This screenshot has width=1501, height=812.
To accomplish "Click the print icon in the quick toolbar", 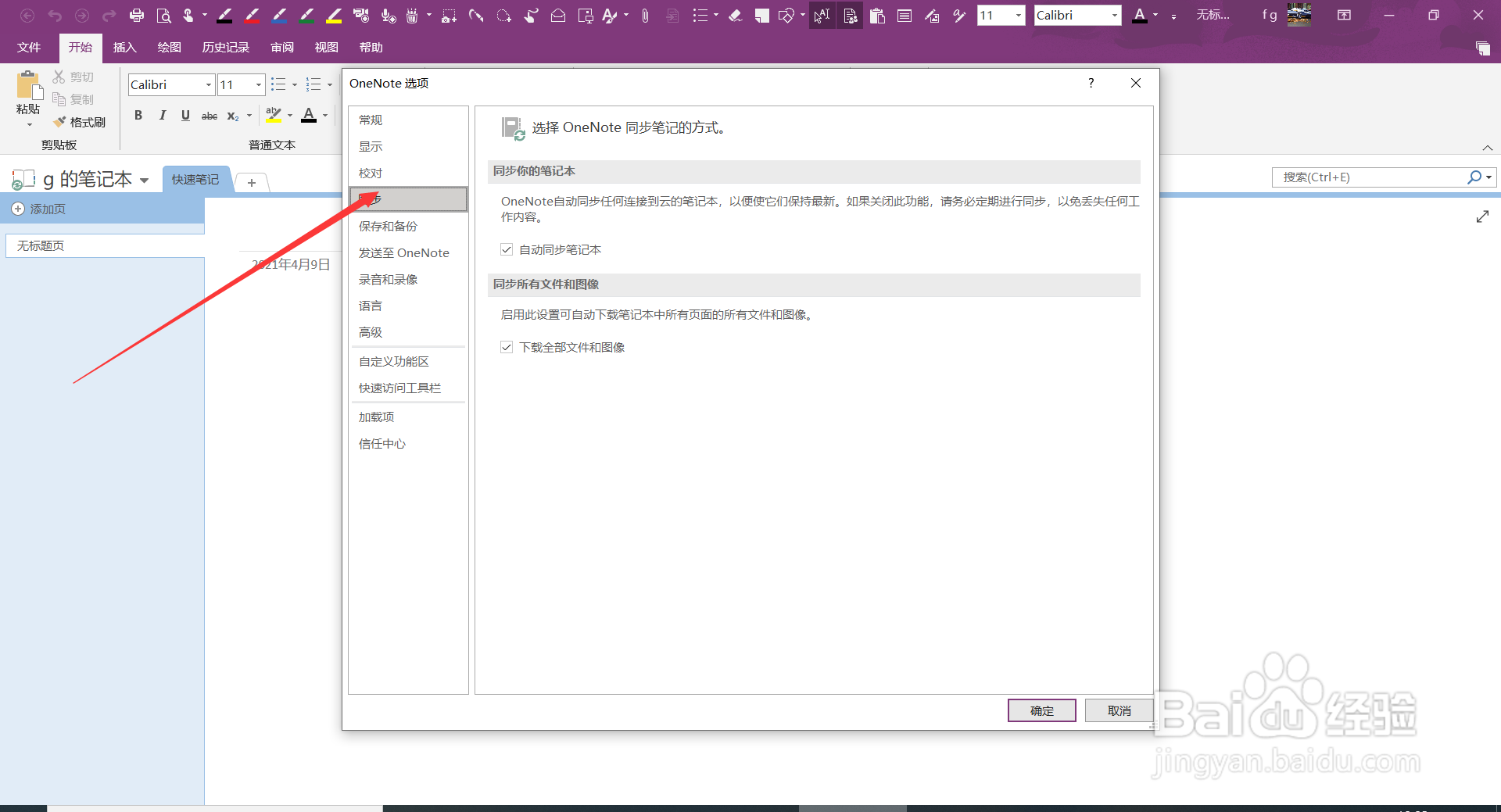I will pos(137,15).
